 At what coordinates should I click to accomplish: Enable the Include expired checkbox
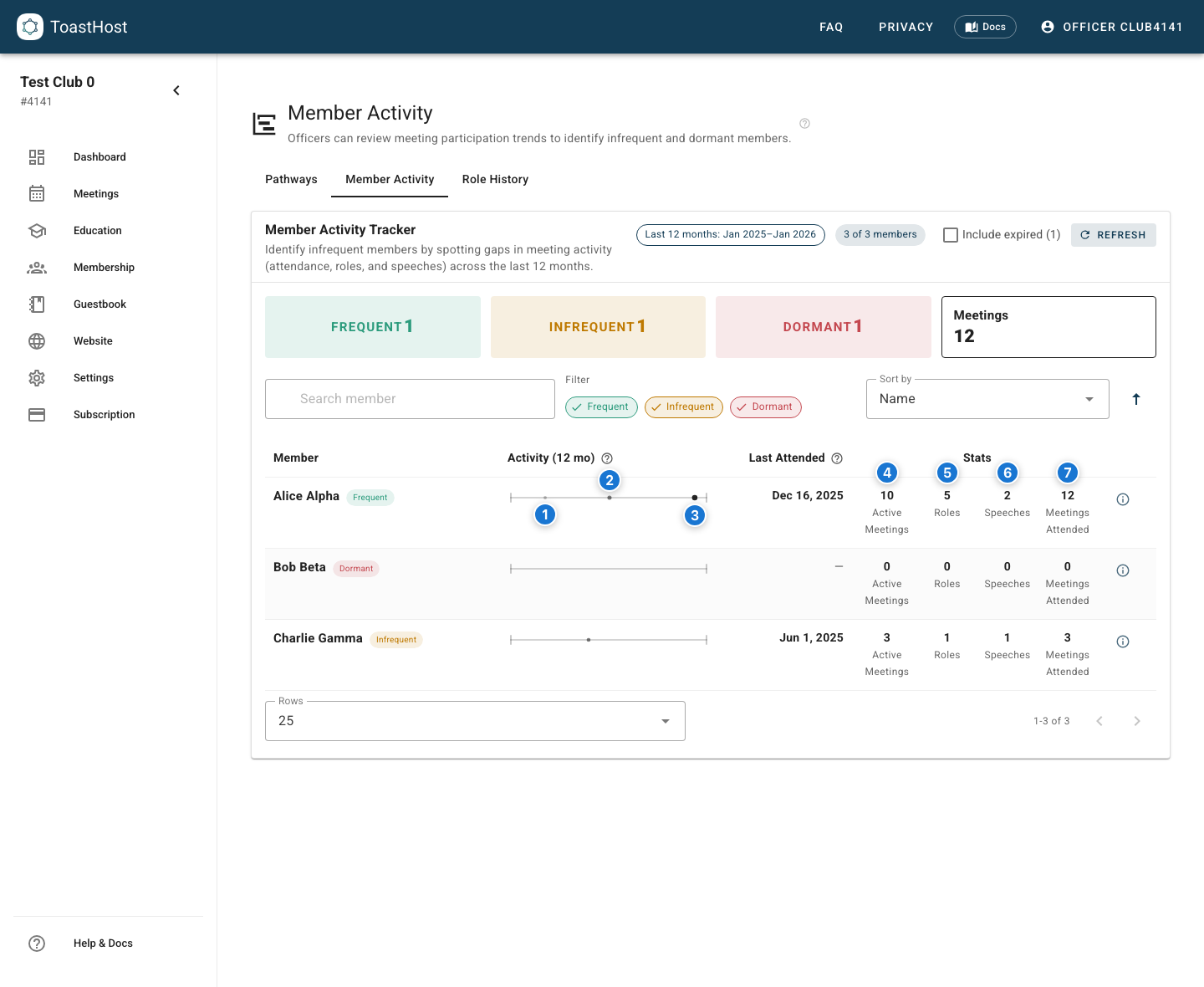point(951,235)
